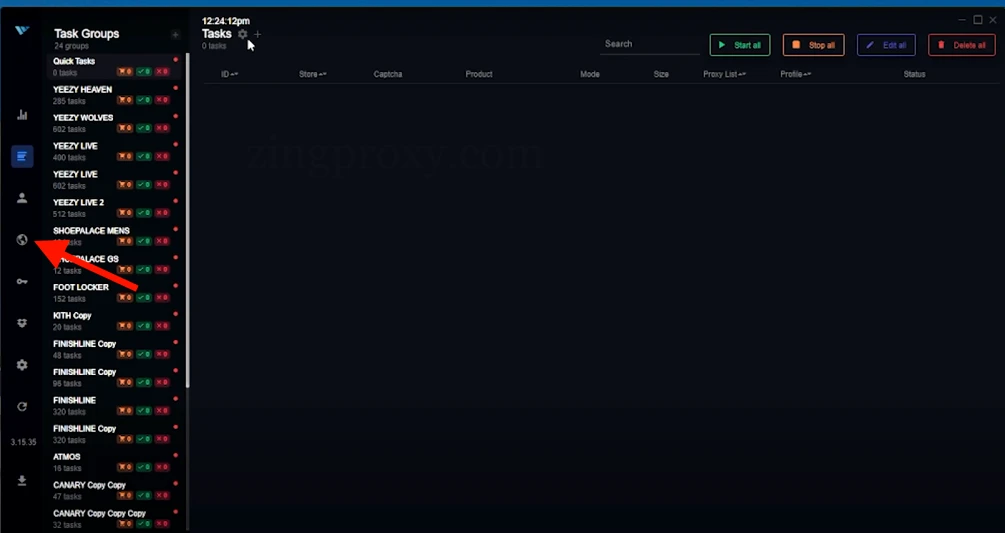
Task: Select YEEZY LIVE group with 602 tasks
Action: 115,179
